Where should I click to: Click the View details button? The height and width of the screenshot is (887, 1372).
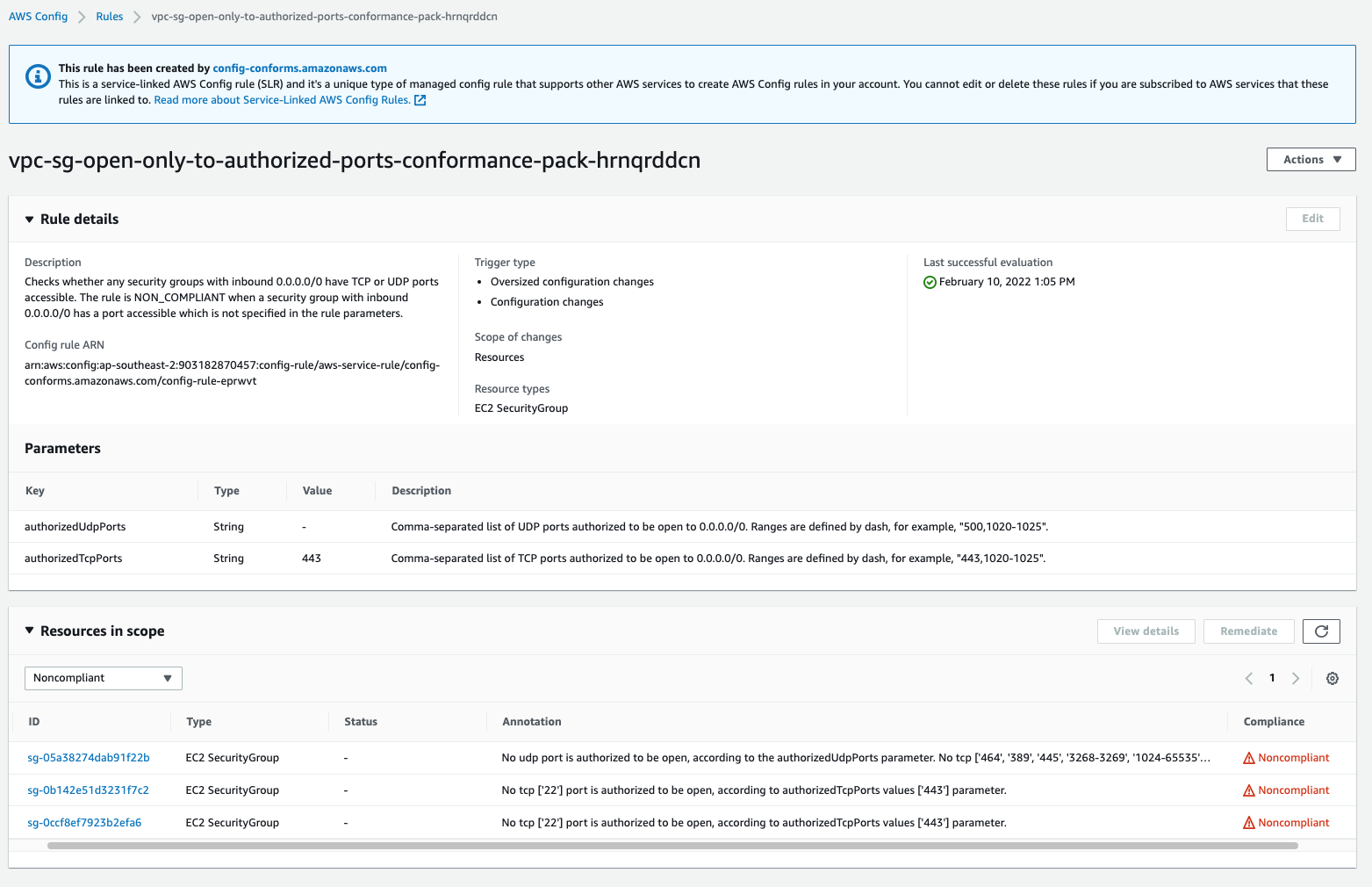coord(1146,631)
